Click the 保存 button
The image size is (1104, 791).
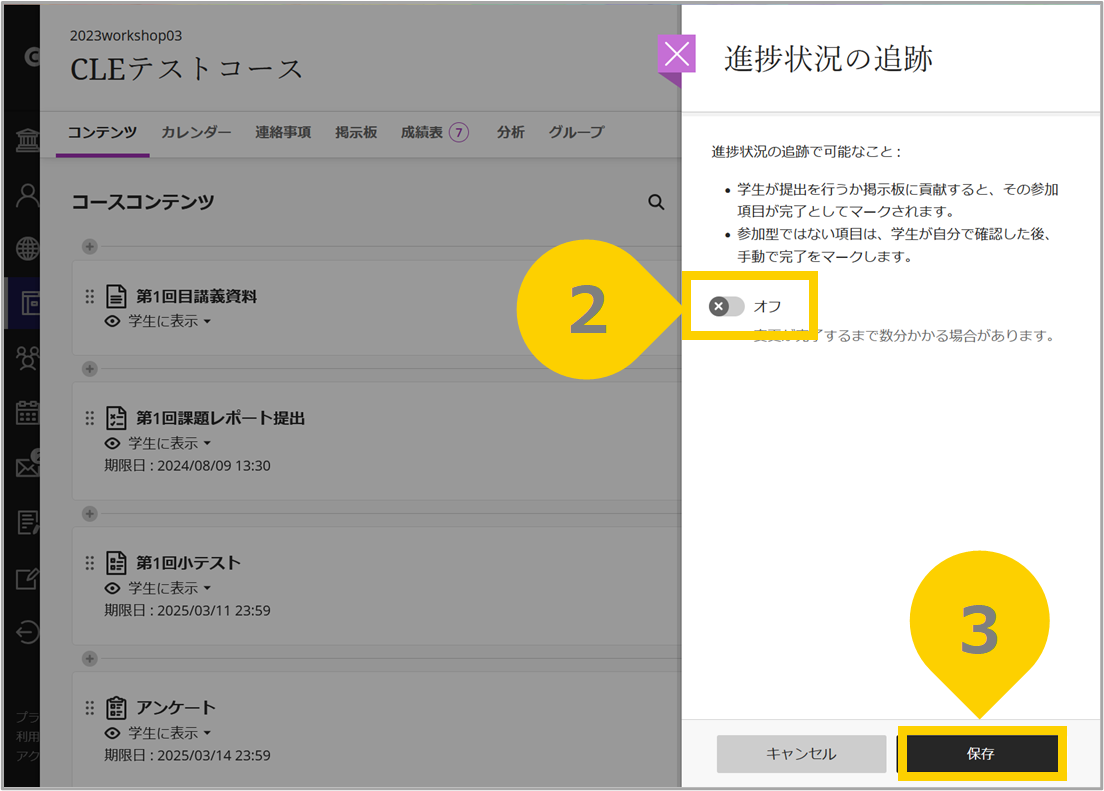[x=981, y=754]
